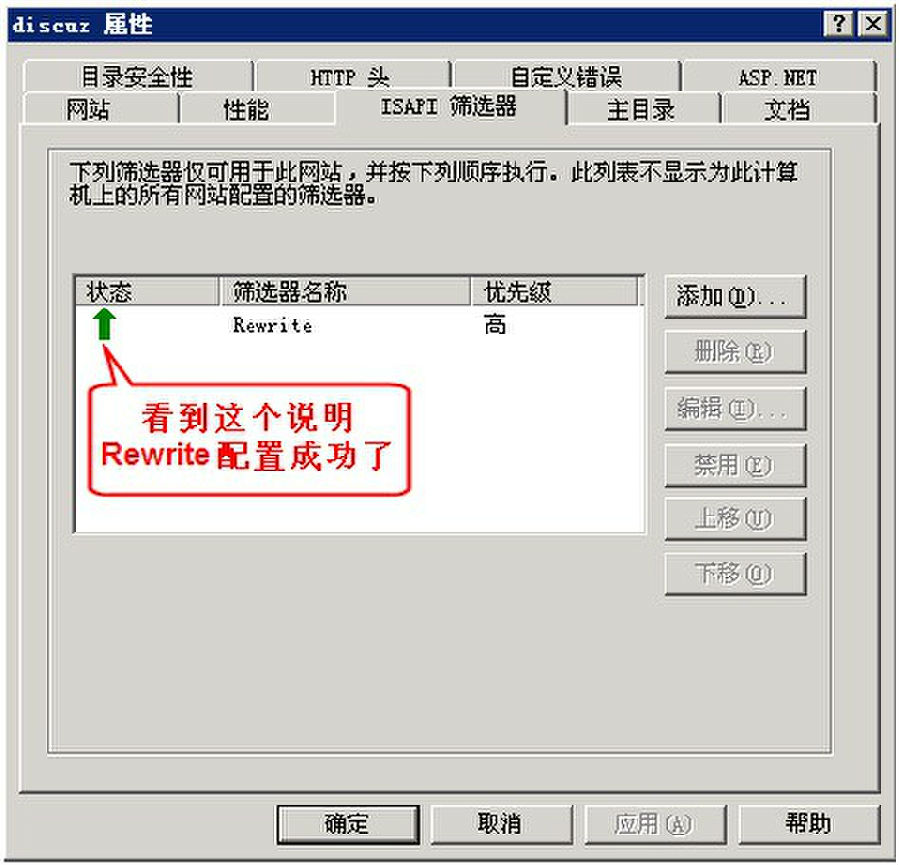Confirm with the 确定 button

348,824
